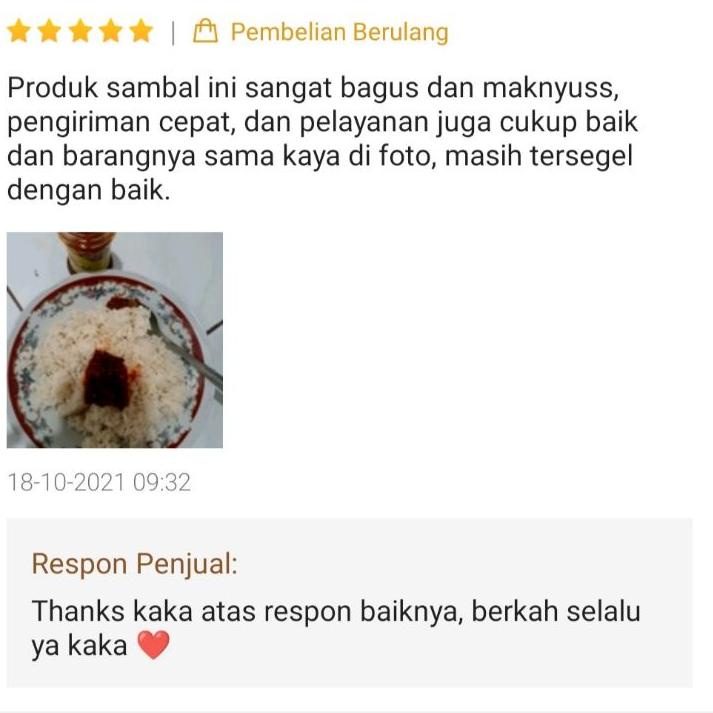This screenshot has width=713, height=713.
Task: Tap the grey seller response box
Action: [349, 603]
